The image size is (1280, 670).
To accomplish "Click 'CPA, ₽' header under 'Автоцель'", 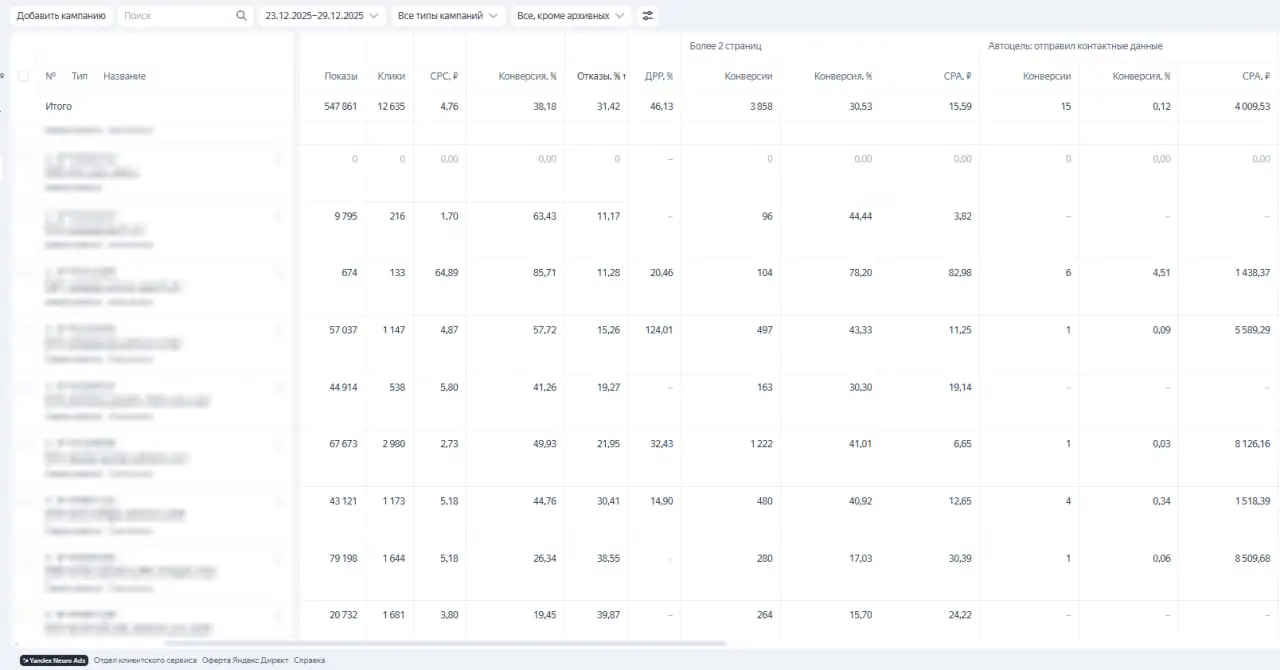I will 1256,76.
